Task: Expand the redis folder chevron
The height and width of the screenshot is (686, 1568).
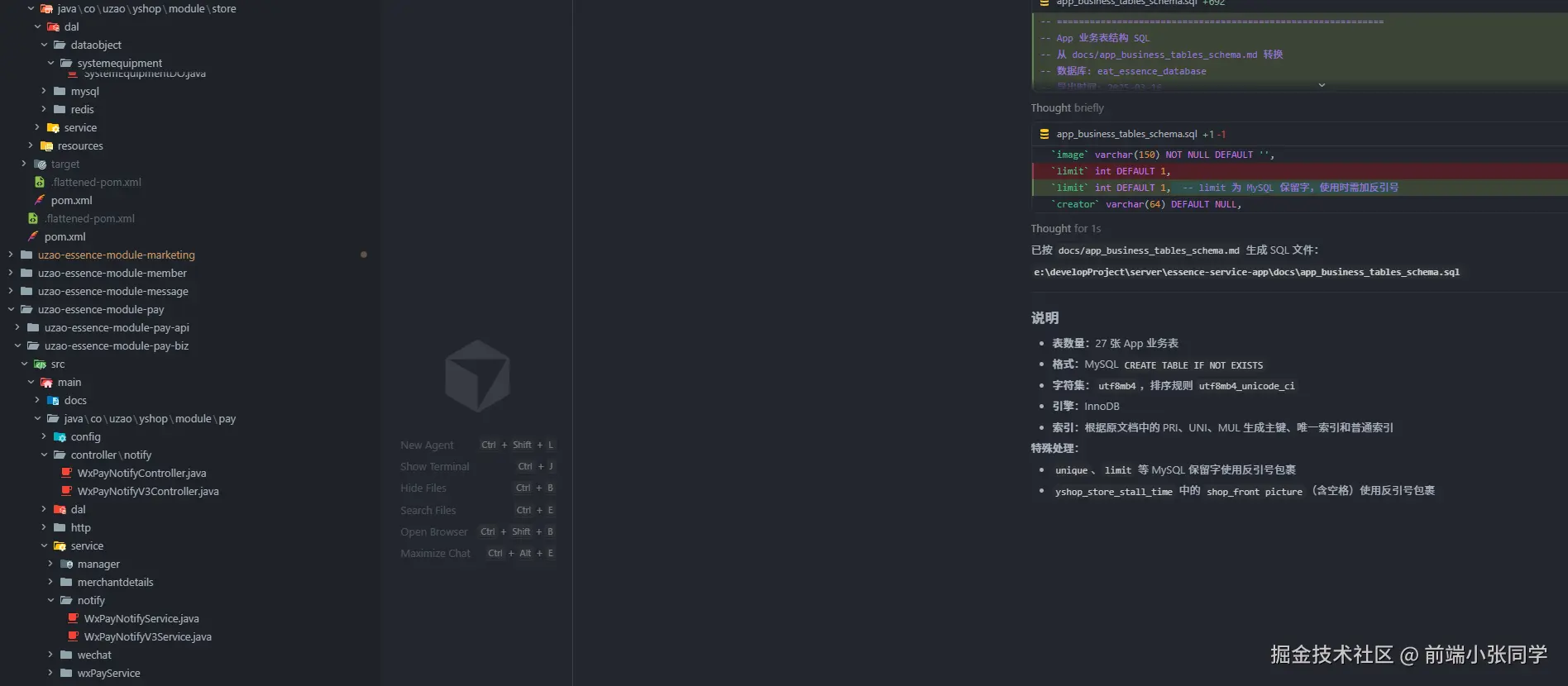Action: 44,109
